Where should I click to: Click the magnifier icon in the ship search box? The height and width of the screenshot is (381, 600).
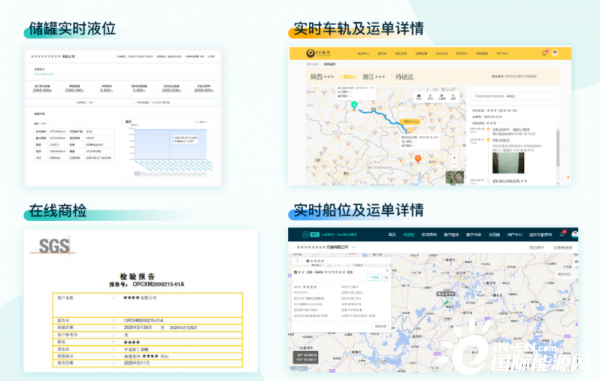coord(297,261)
